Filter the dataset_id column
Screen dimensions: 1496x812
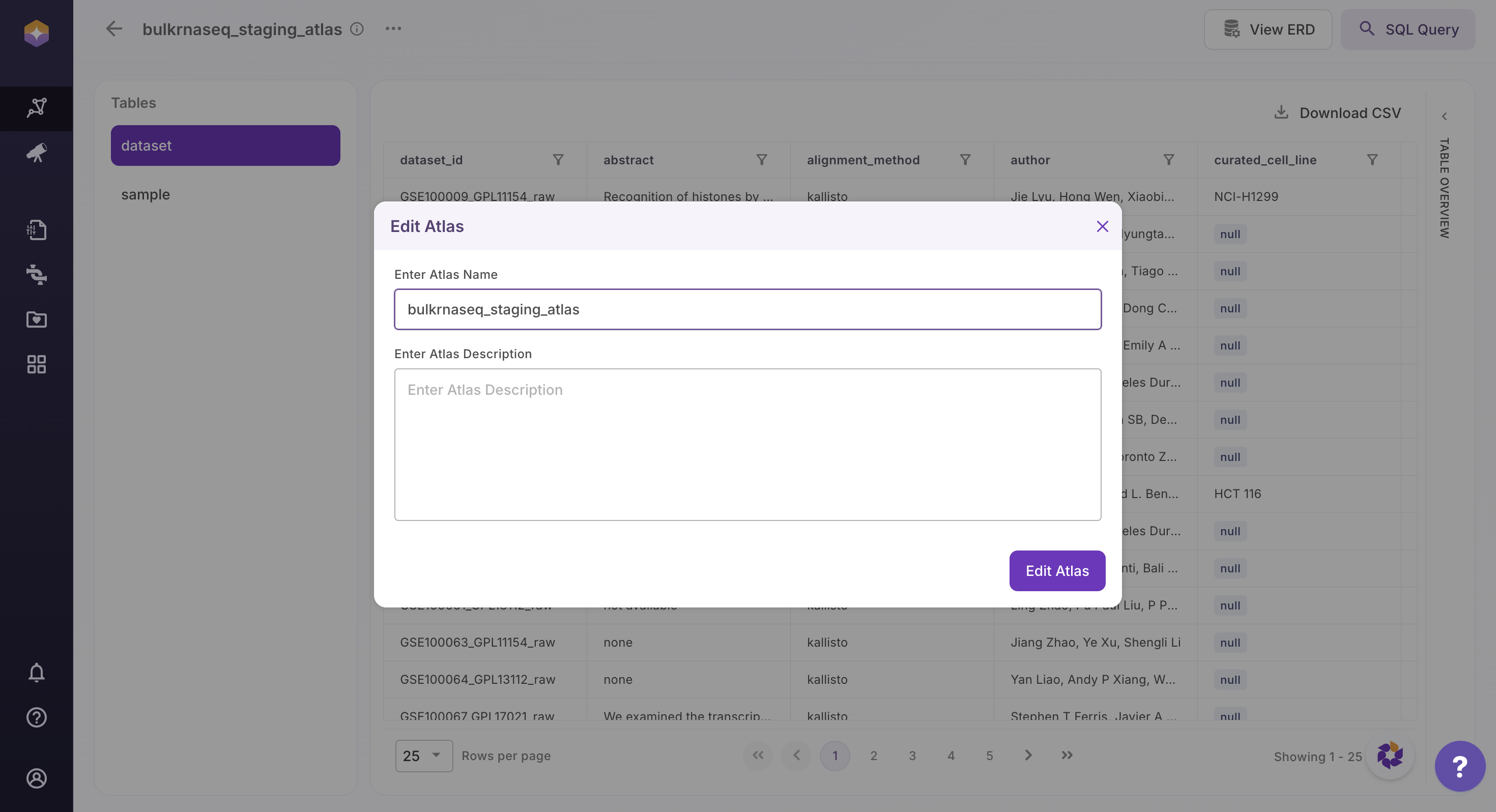[x=558, y=160]
